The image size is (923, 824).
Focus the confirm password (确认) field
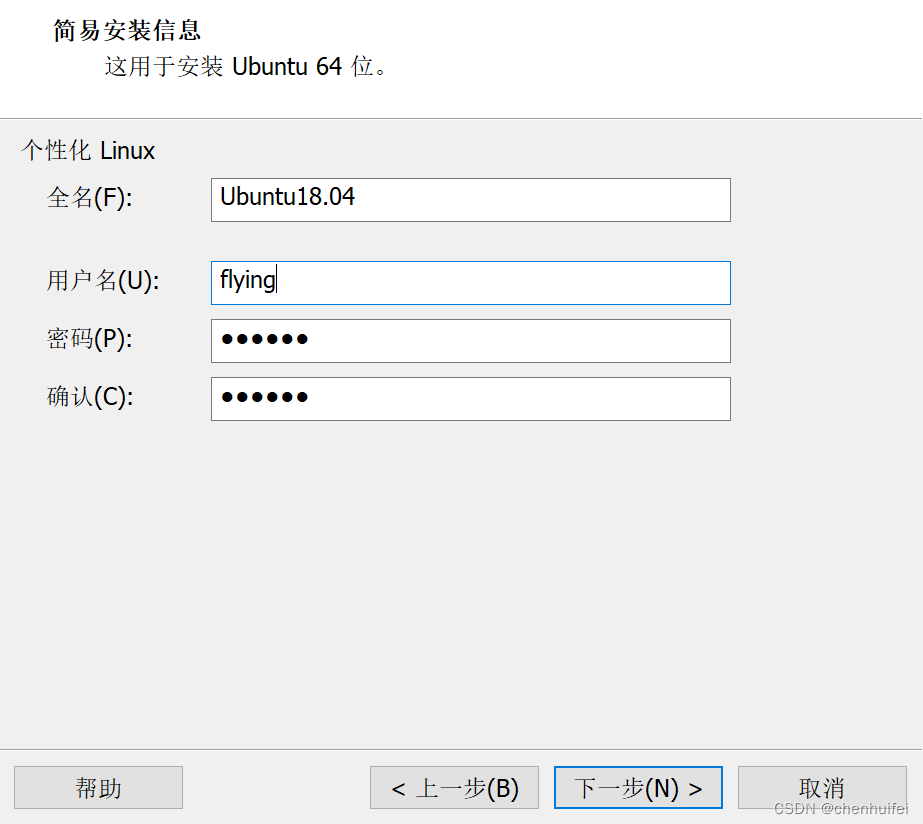coord(470,399)
